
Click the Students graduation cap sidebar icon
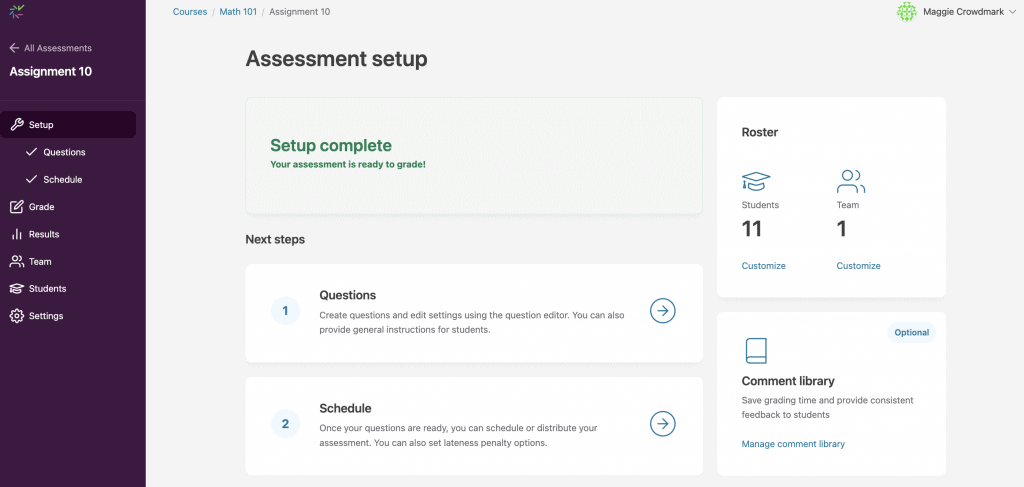[16, 289]
